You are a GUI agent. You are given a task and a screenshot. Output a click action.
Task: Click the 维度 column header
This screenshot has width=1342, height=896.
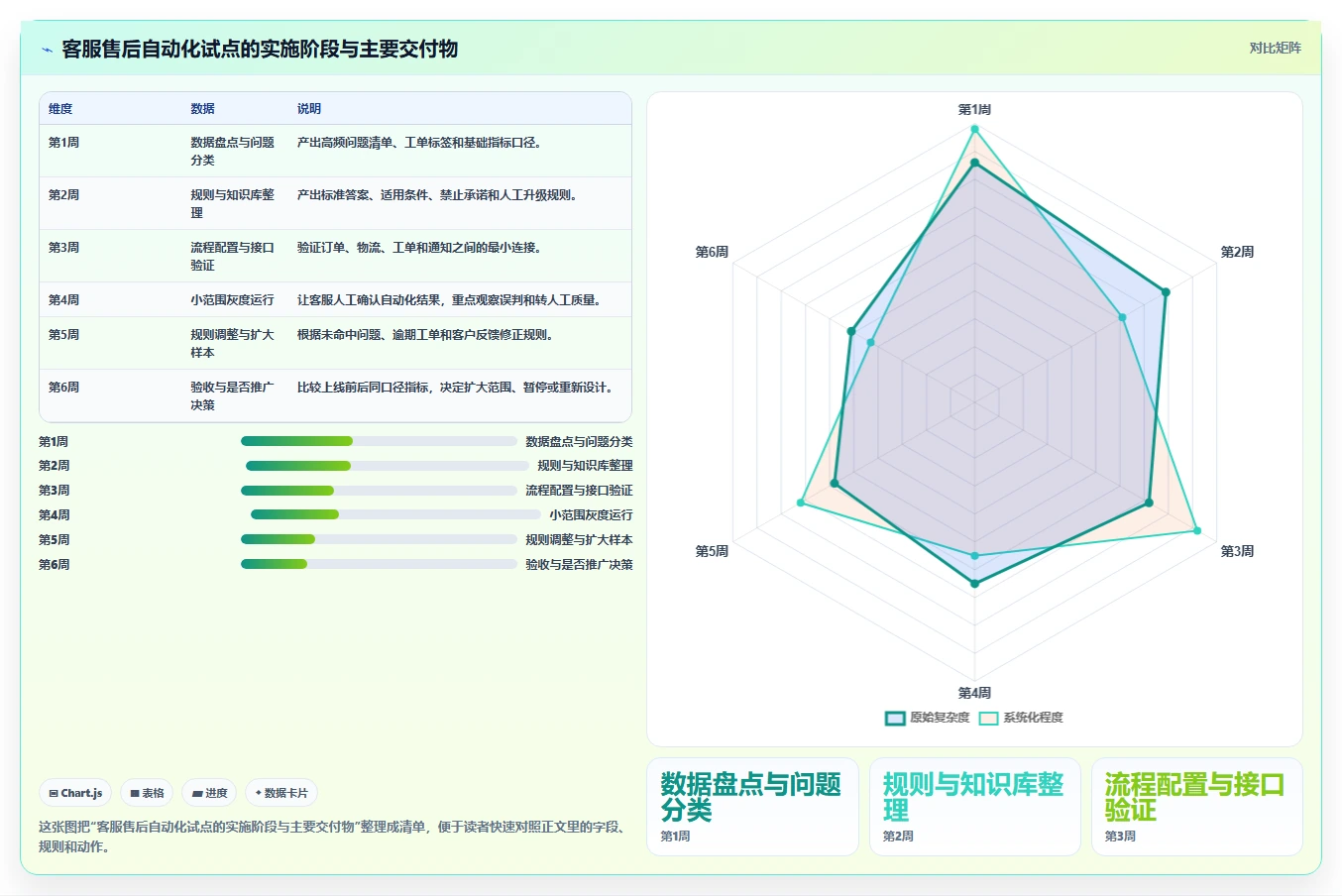(x=60, y=109)
